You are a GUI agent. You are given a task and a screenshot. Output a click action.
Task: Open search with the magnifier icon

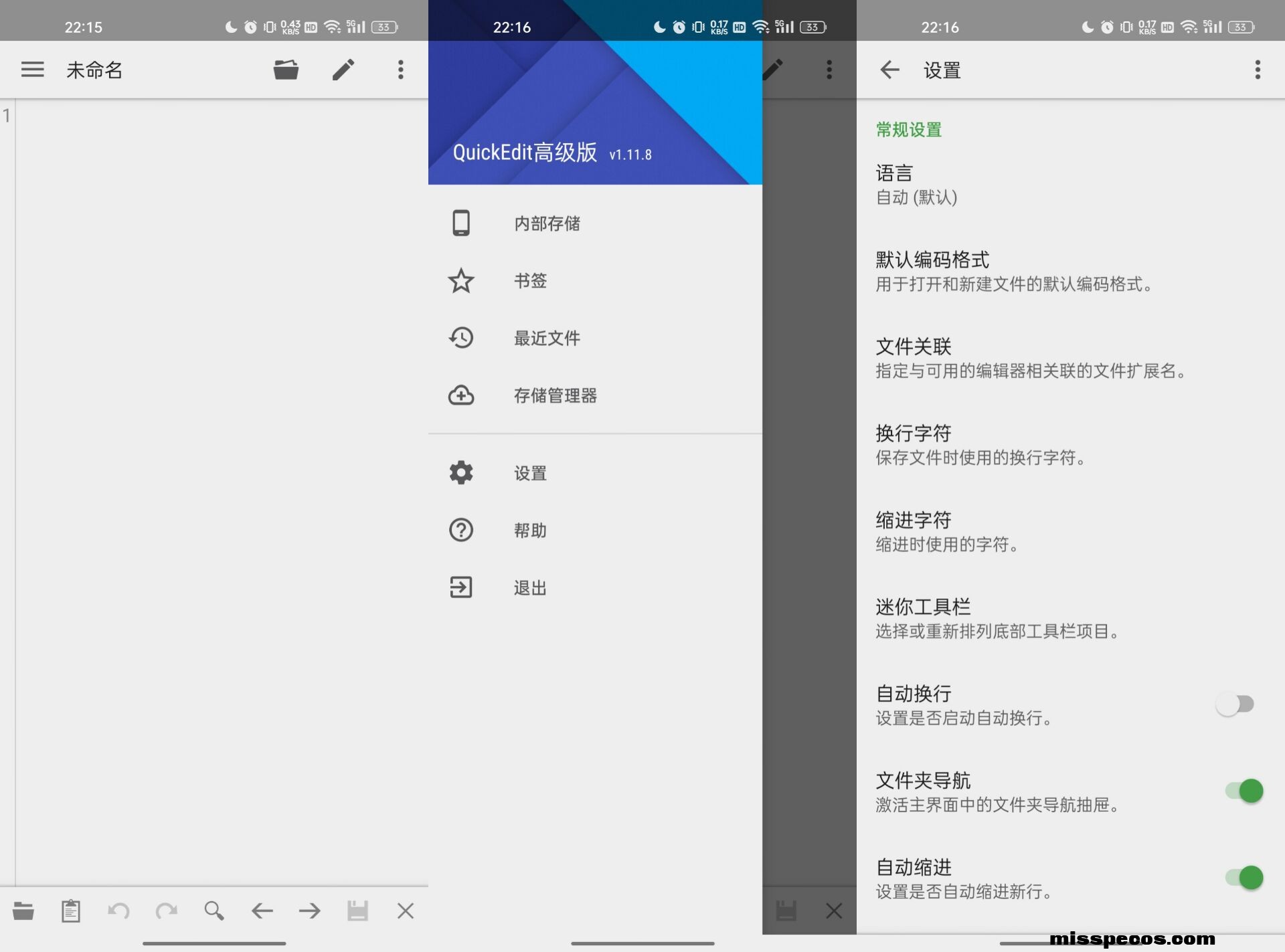(214, 911)
